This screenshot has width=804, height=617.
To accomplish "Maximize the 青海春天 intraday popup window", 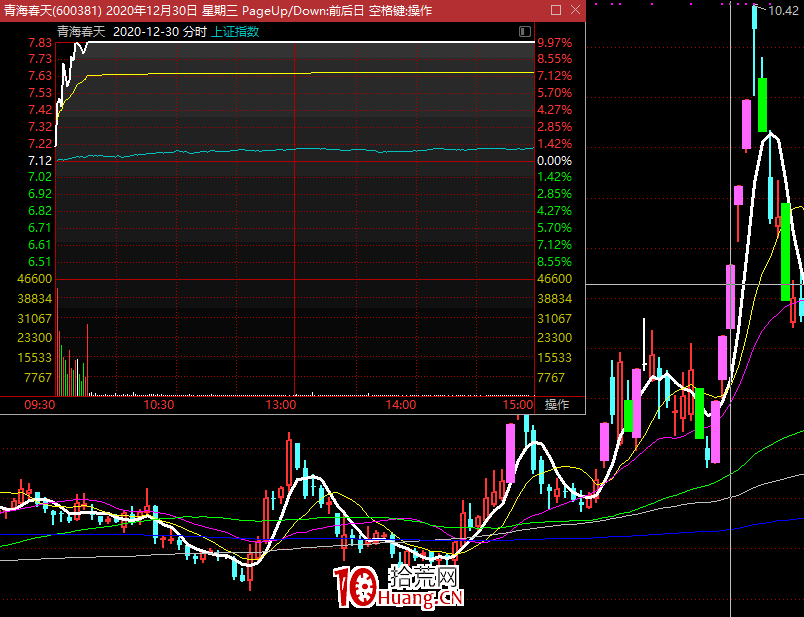I will point(554,10).
